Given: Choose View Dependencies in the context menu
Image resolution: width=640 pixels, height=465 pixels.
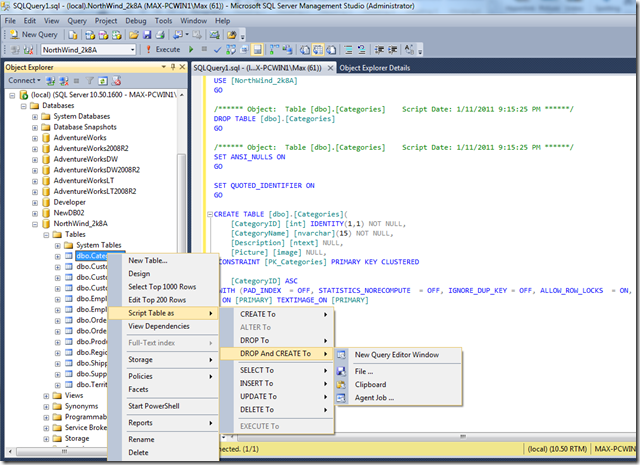Looking at the screenshot, I should pyautogui.click(x=162, y=326).
